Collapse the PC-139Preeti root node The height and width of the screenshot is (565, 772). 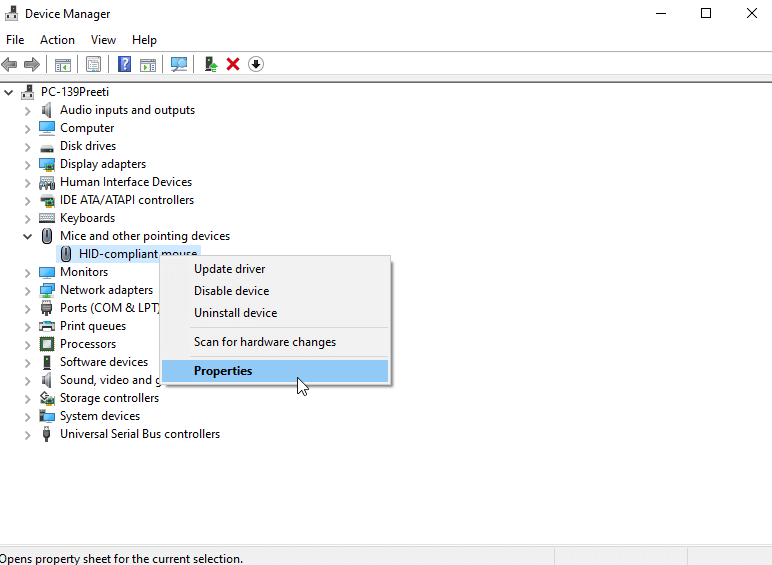coord(8,92)
